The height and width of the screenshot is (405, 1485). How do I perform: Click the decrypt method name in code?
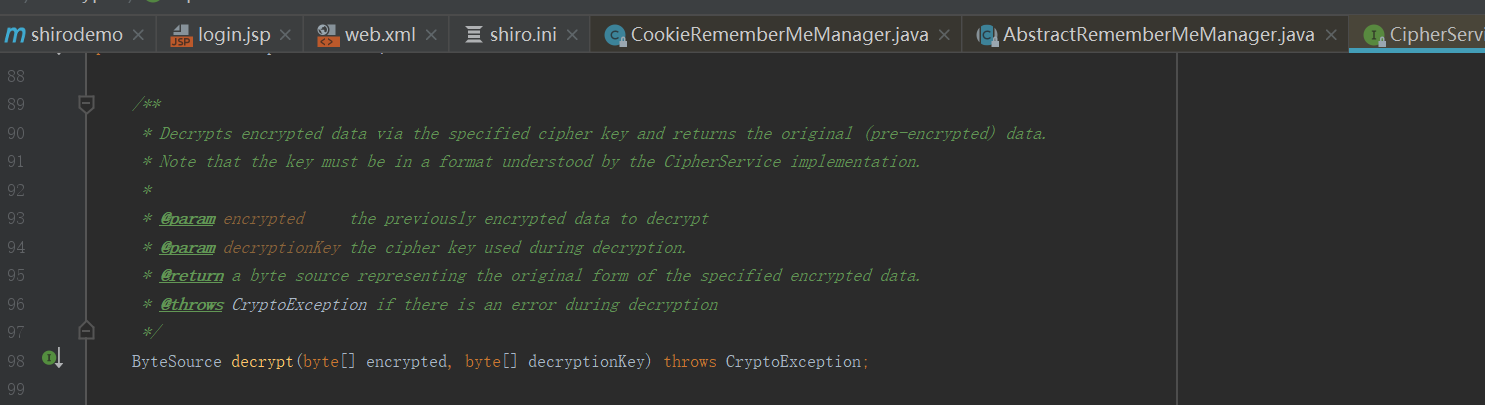click(x=262, y=361)
